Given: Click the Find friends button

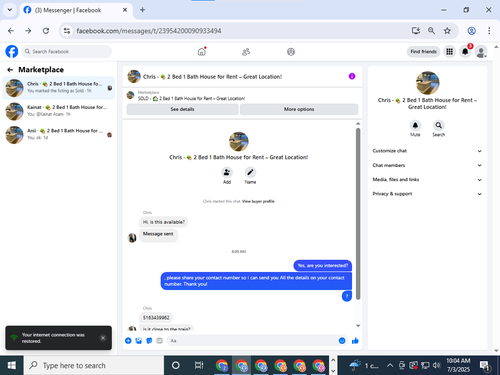Looking at the screenshot, I should [423, 52].
